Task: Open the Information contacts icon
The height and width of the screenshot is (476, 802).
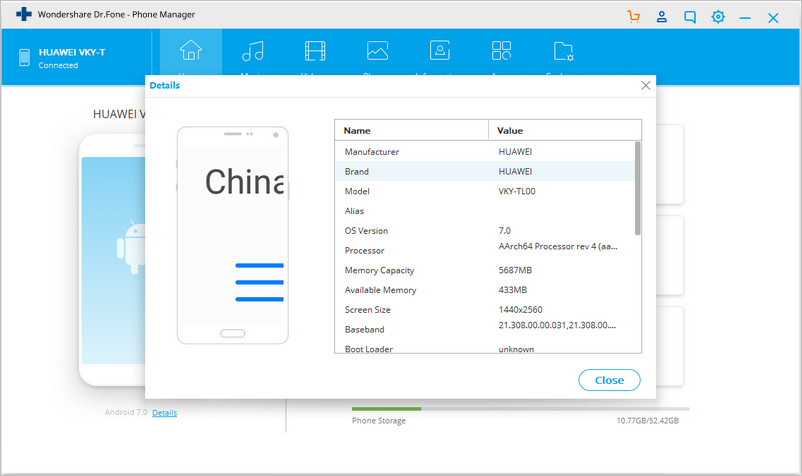Action: click(x=440, y=51)
